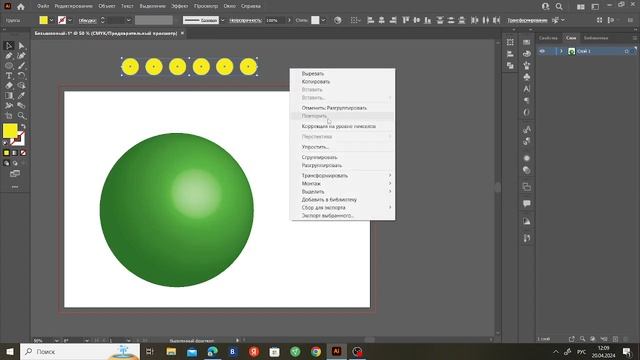
Task: Open the Файл menu
Action: [43, 7]
